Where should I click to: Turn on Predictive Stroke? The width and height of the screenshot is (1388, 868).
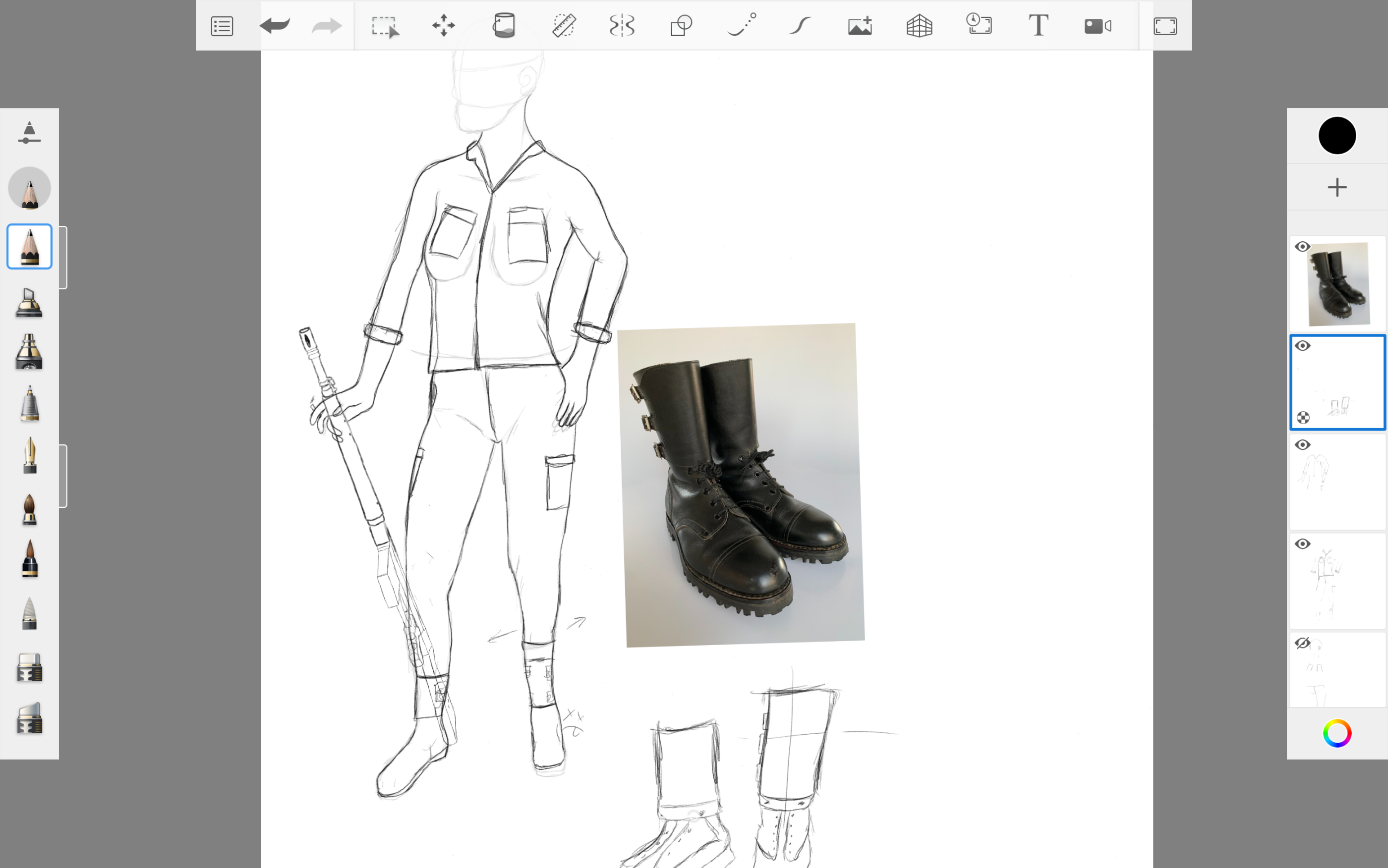coord(800,26)
